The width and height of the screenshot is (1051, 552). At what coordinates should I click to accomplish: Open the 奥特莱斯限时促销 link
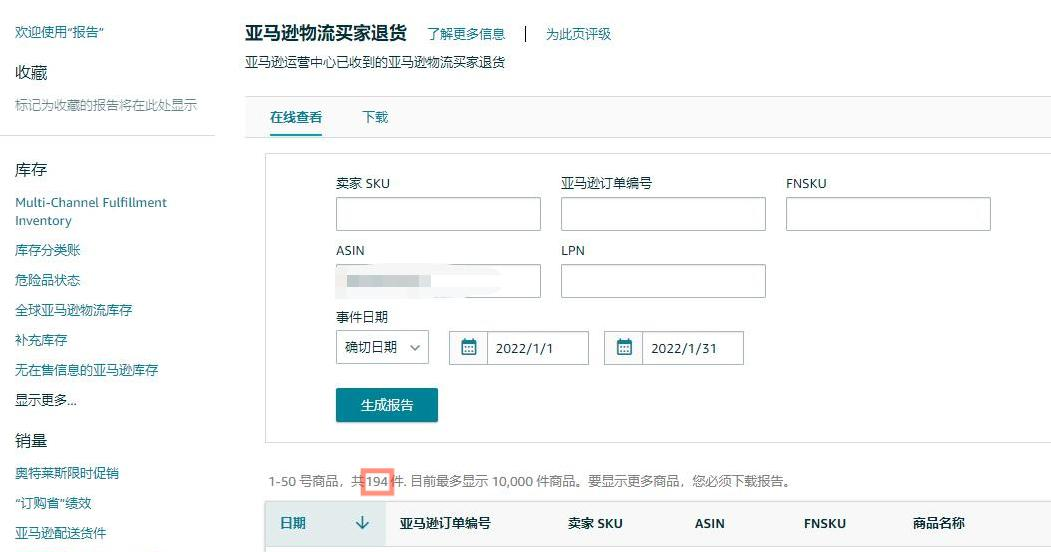[x=67, y=473]
